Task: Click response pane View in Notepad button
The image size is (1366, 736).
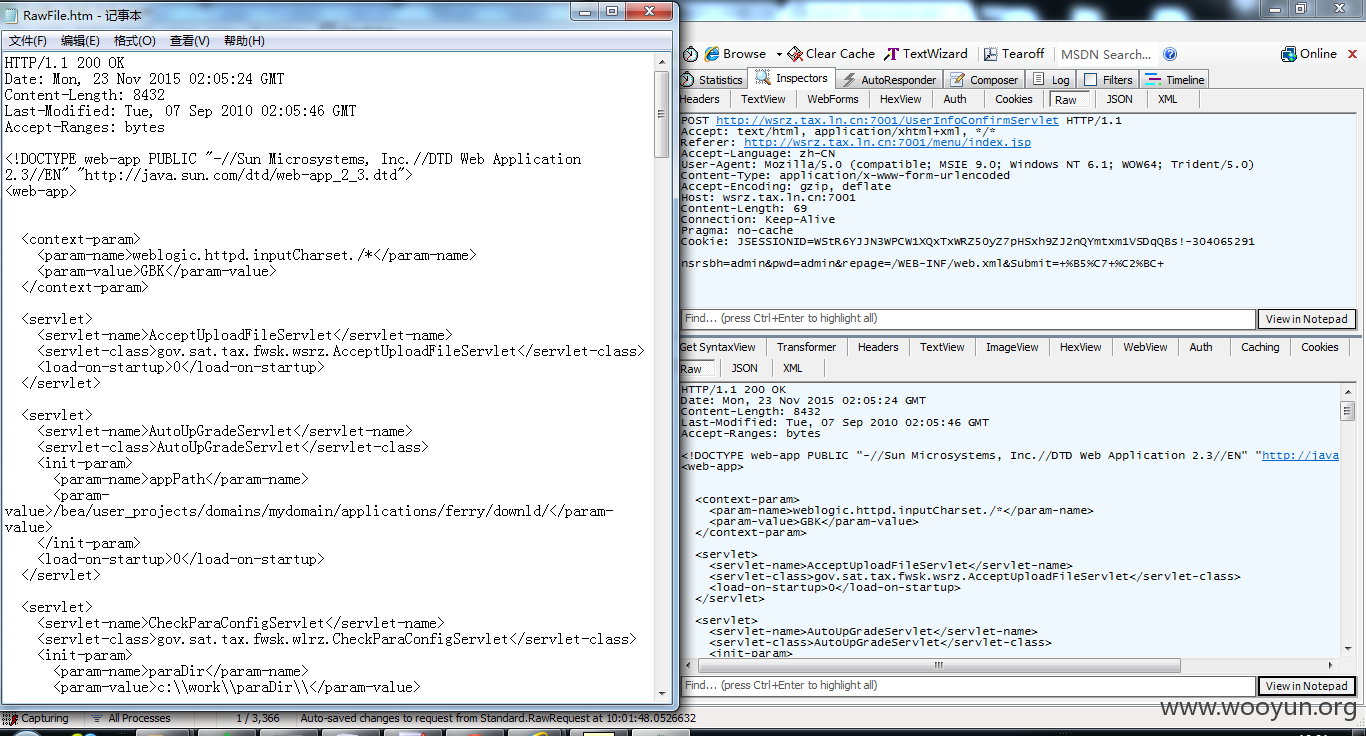Action: click(x=1306, y=686)
